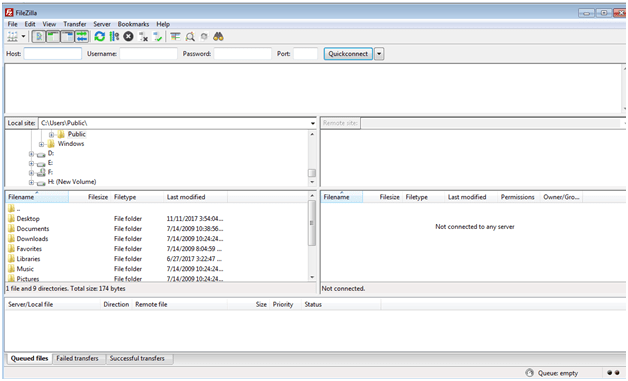Click the Password input field
Viewport: 628px width, 381px height.
click(x=243, y=54)
